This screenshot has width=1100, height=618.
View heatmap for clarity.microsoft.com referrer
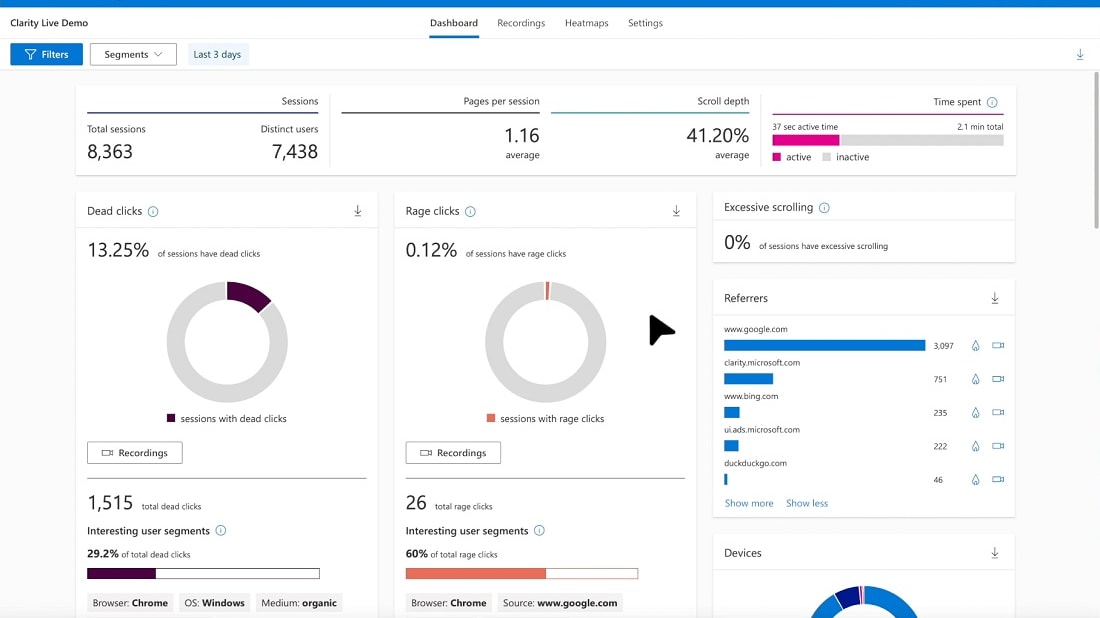pos(975,379)
